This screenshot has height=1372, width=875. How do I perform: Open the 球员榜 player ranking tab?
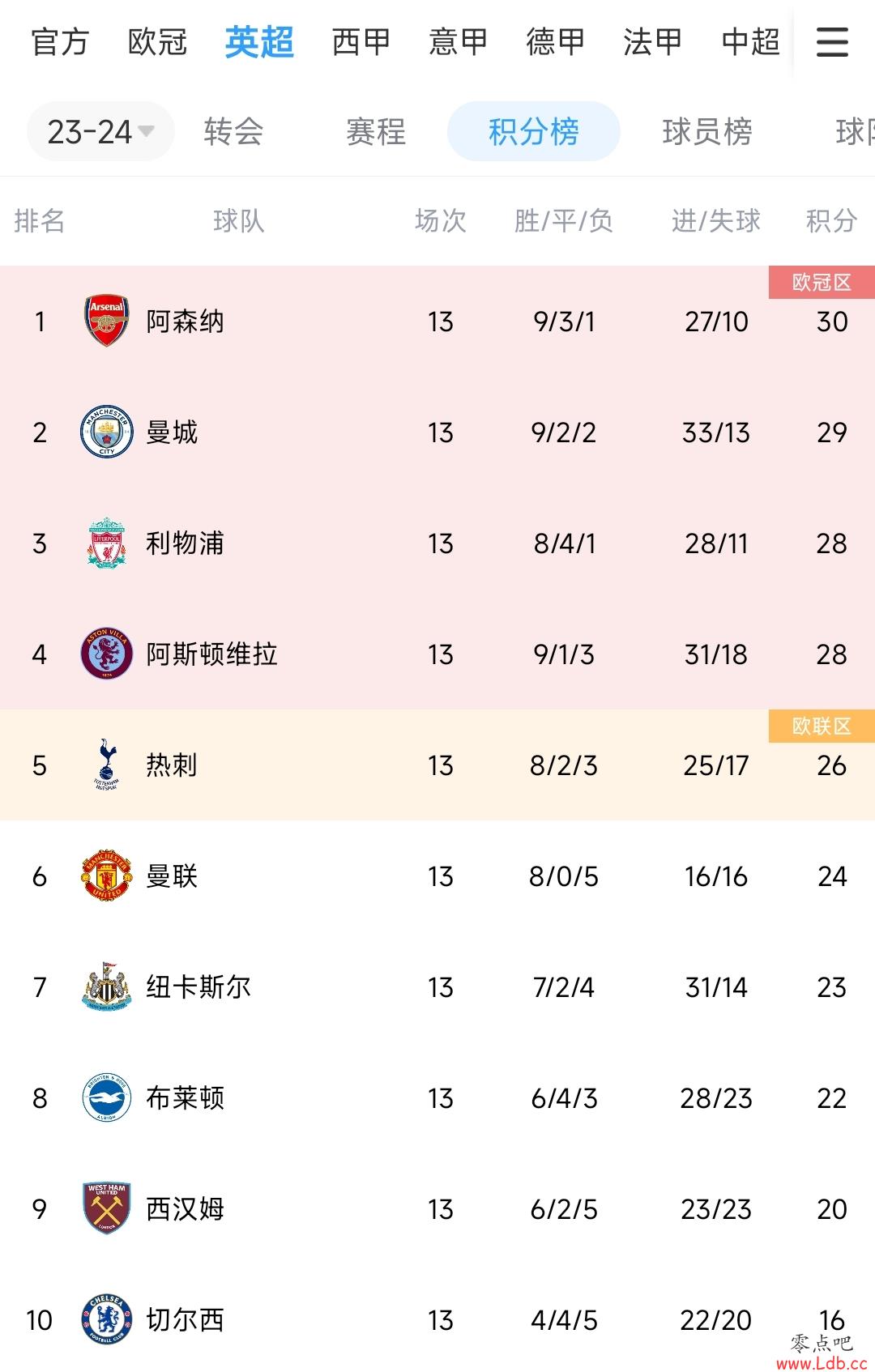tap(707, 131)
